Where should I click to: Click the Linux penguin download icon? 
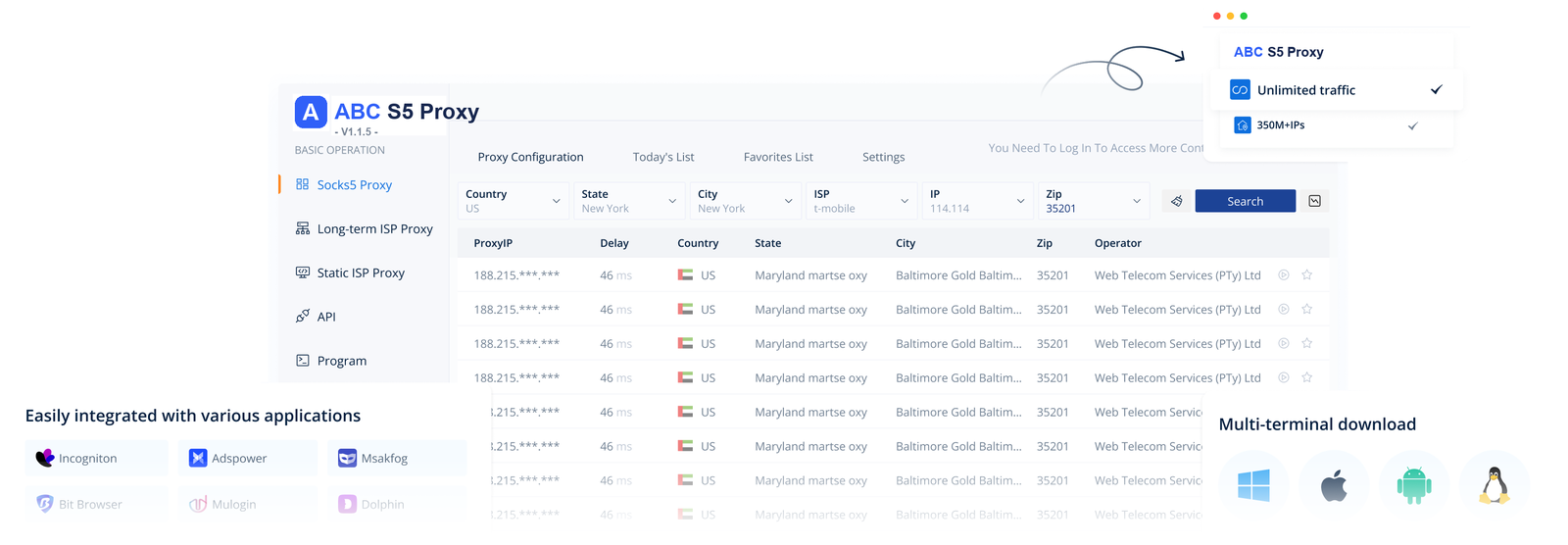(1494, 484)
